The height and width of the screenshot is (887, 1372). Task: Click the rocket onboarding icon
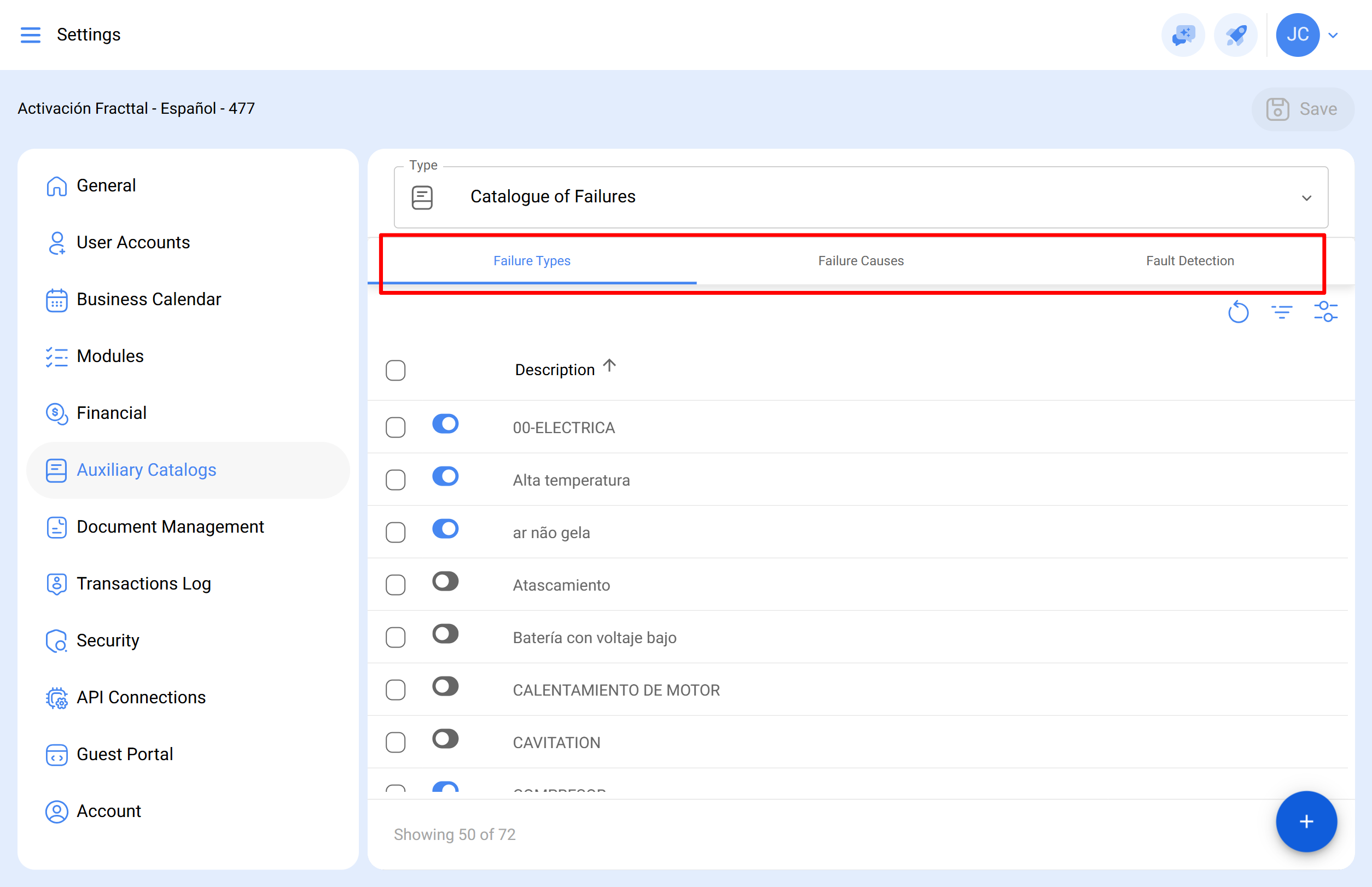pyautogui.click(x=1235, y=35)
